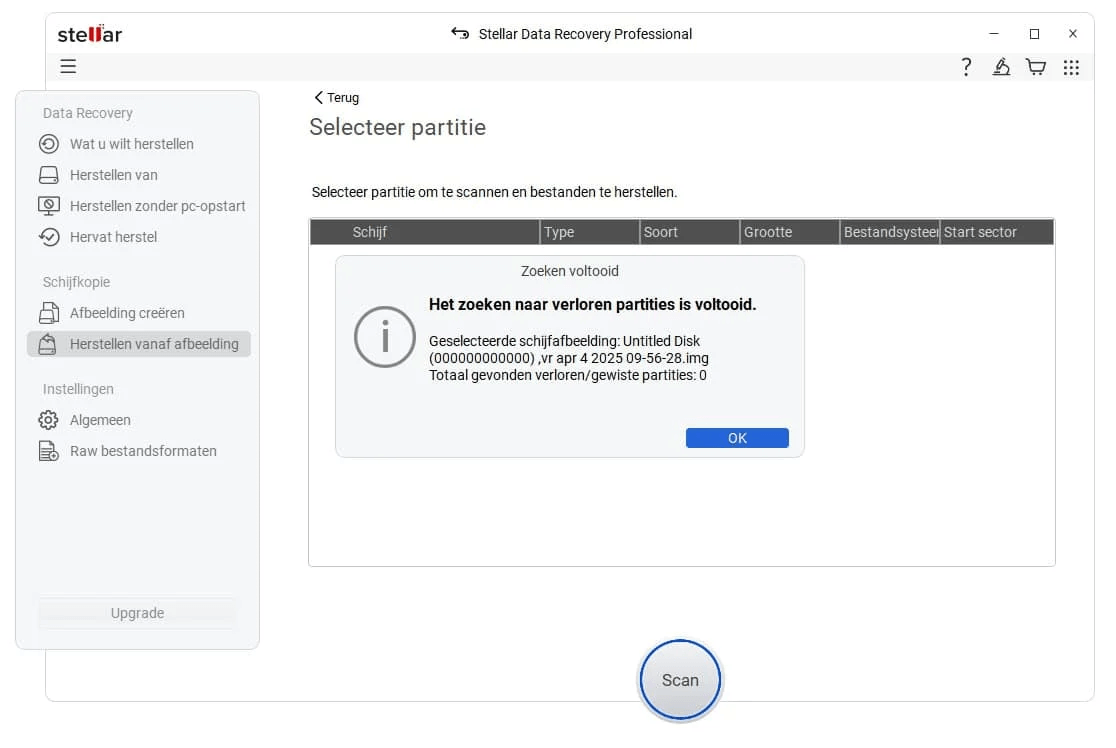
Task: Click 'Totaal gevonden verloren/gewiste partities: 0' text
Action: pyautogui.click(x=568, y=375)
